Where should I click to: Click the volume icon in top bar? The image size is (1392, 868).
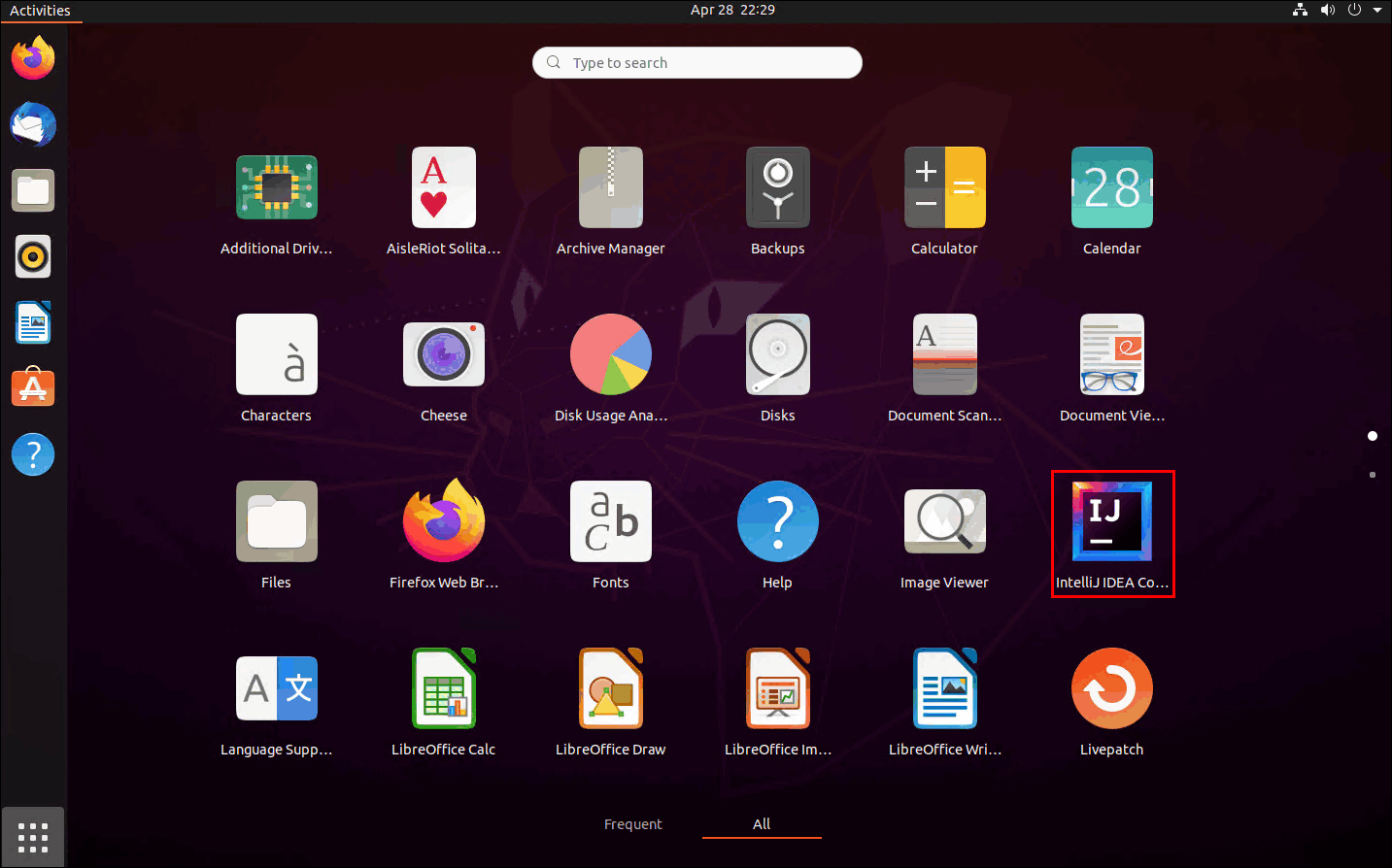[x=1328, y=10]
